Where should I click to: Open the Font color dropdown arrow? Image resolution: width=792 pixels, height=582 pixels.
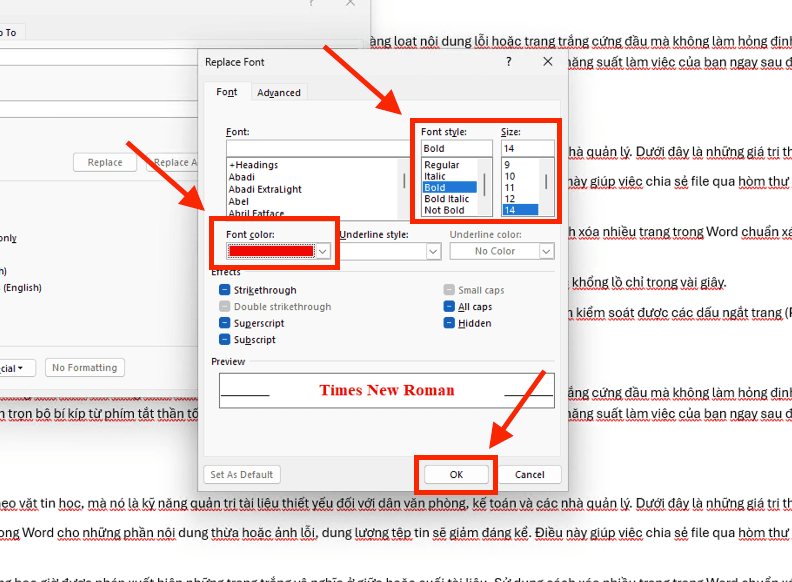(323, 251)
